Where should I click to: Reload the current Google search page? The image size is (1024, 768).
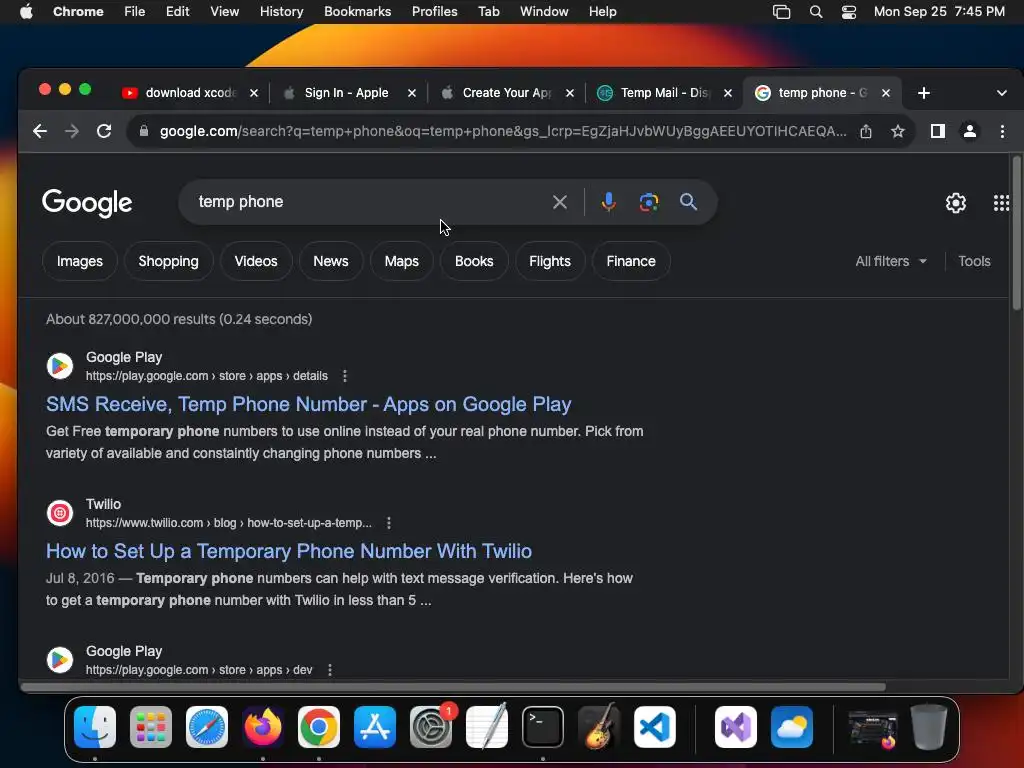click(x=104, y=131)
